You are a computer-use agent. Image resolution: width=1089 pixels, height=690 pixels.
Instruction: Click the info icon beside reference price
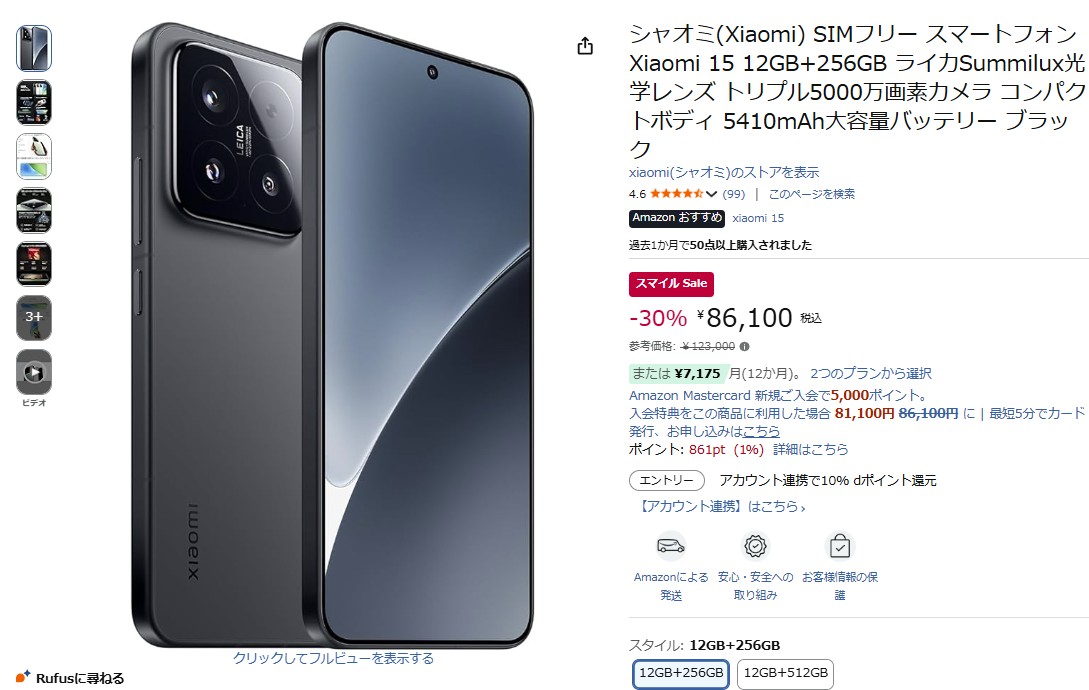[745, 346]
